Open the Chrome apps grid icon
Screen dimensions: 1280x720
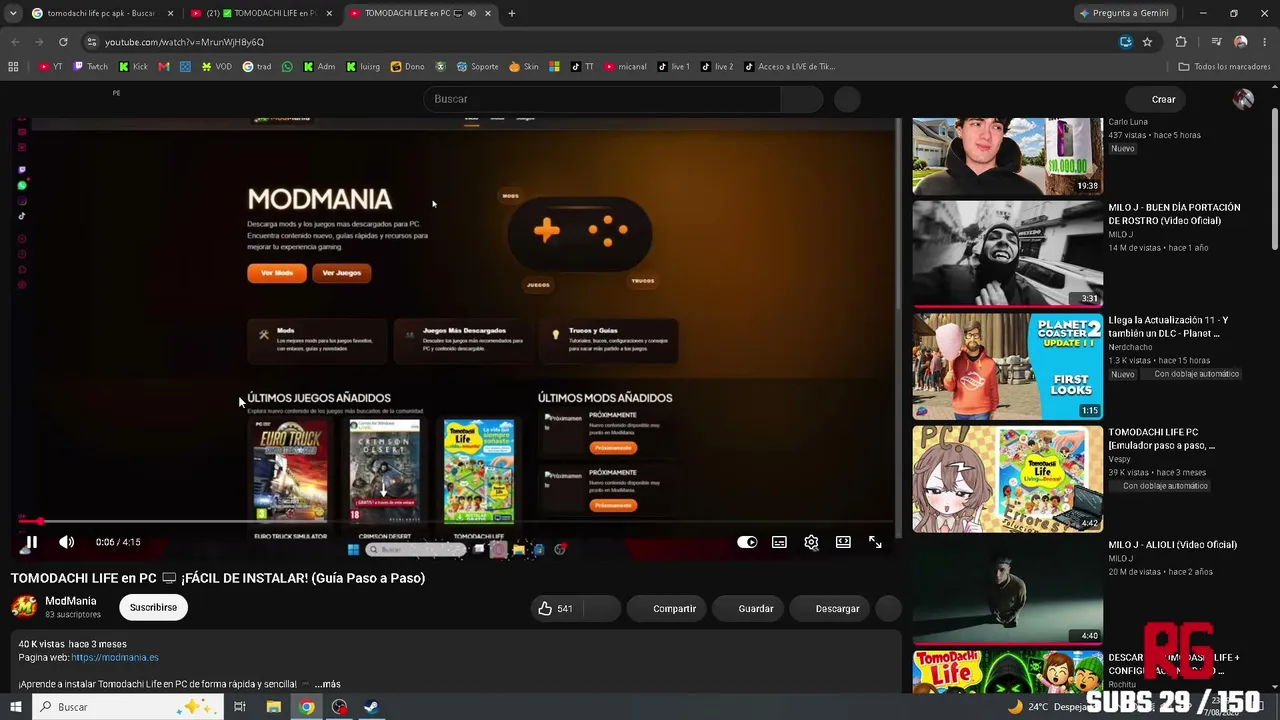(x=13, y=67)
